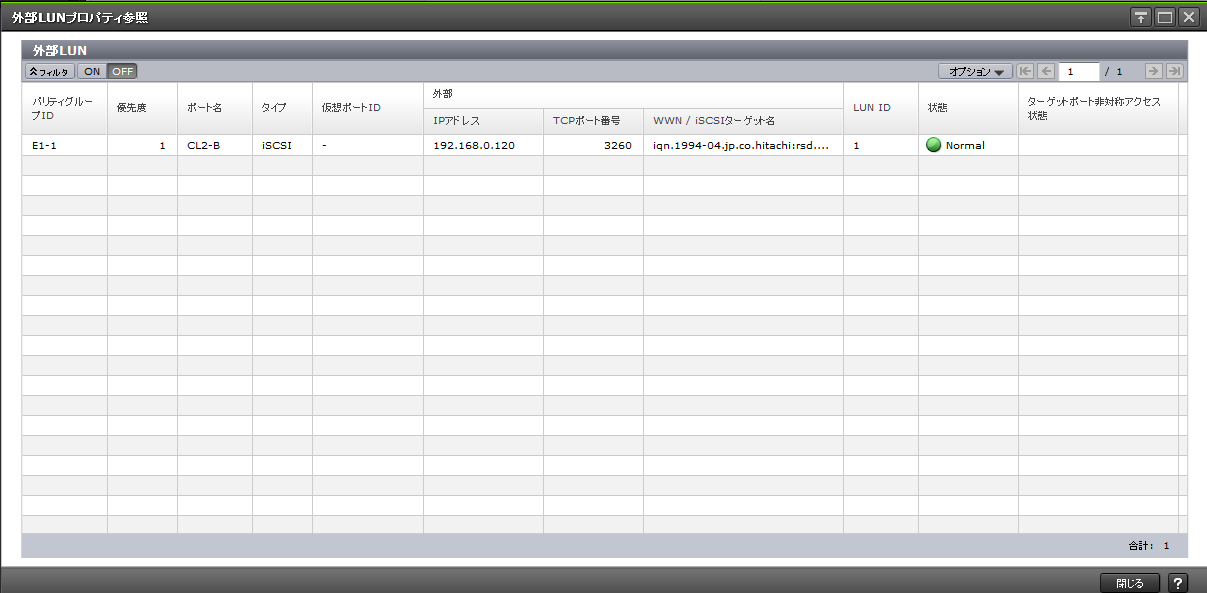Roll up the dialog using the pin-up icon

1141,16
